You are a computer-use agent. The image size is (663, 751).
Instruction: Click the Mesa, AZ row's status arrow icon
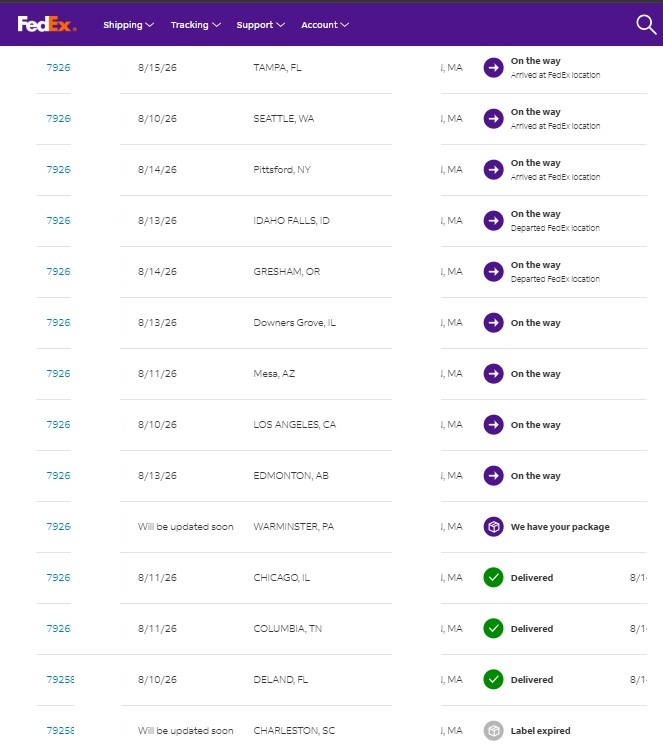[493, 374]
